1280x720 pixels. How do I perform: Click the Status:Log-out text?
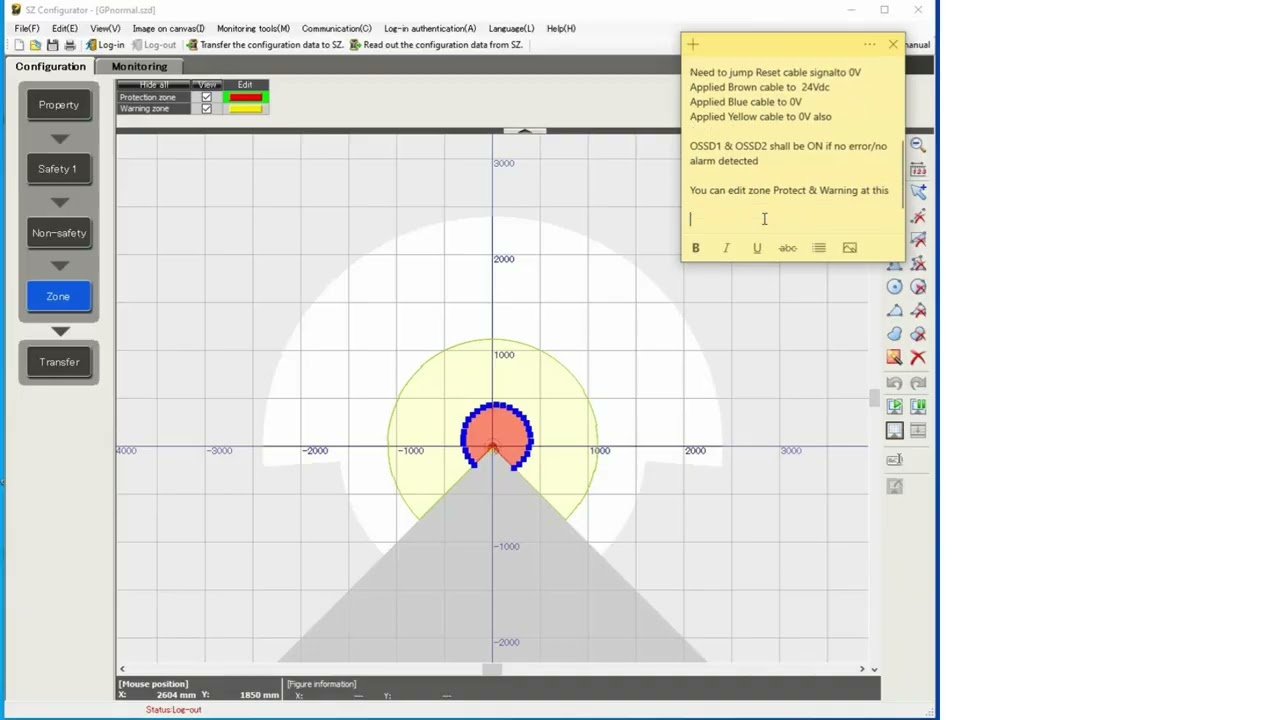click(x=174, y=710)
